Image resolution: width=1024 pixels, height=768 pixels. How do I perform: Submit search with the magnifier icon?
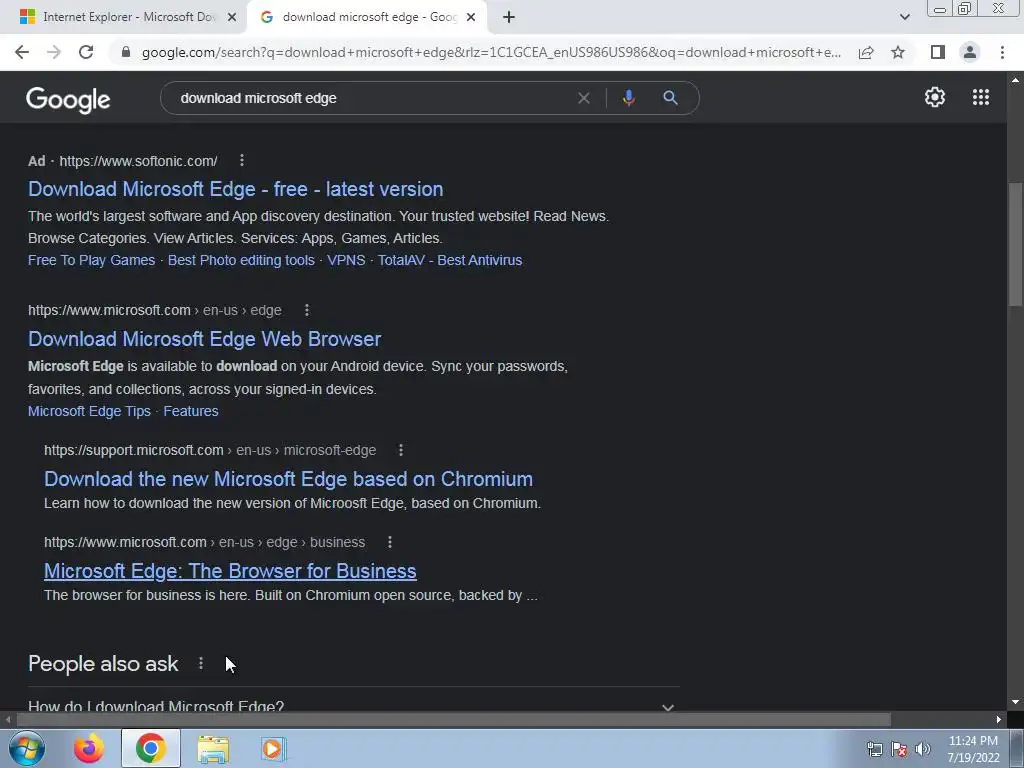click(670, 98)
